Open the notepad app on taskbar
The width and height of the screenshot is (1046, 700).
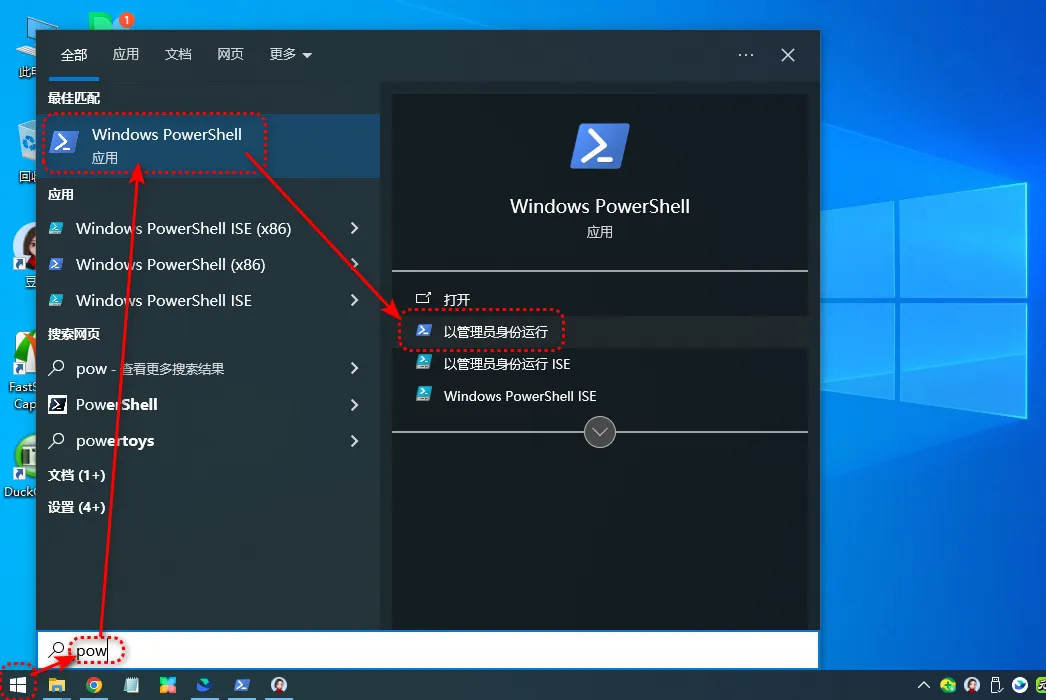[x=131, y=685]
